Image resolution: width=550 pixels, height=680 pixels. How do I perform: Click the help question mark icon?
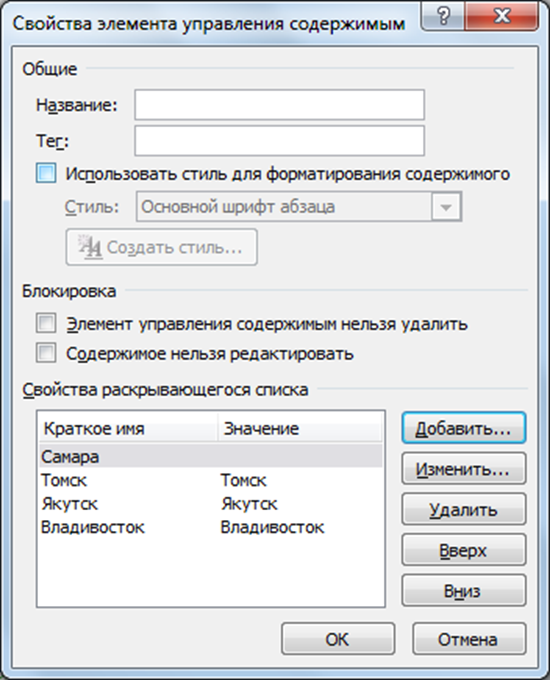point(443,16)
